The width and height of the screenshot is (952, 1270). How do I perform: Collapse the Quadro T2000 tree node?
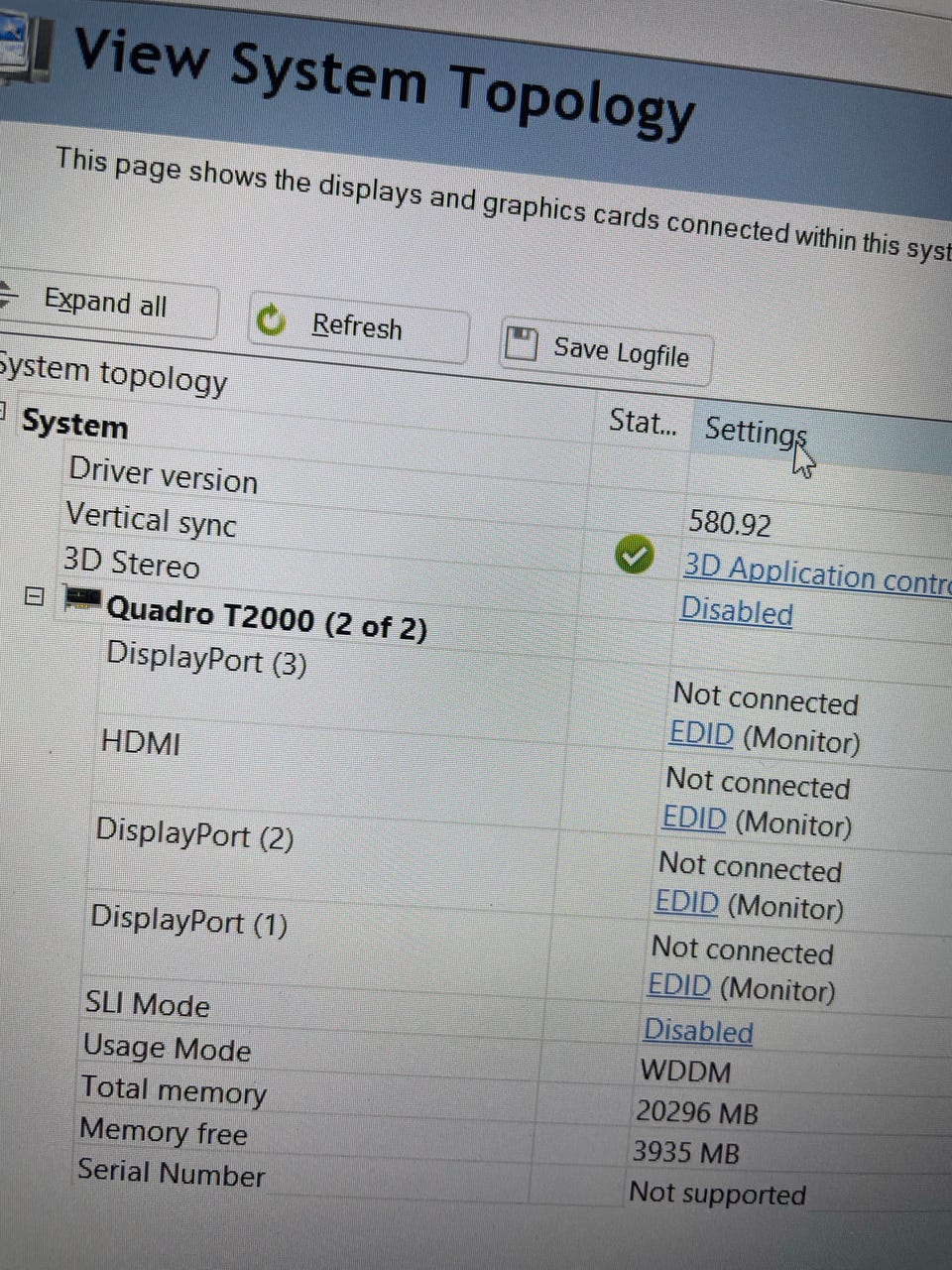tap(35, 596)
